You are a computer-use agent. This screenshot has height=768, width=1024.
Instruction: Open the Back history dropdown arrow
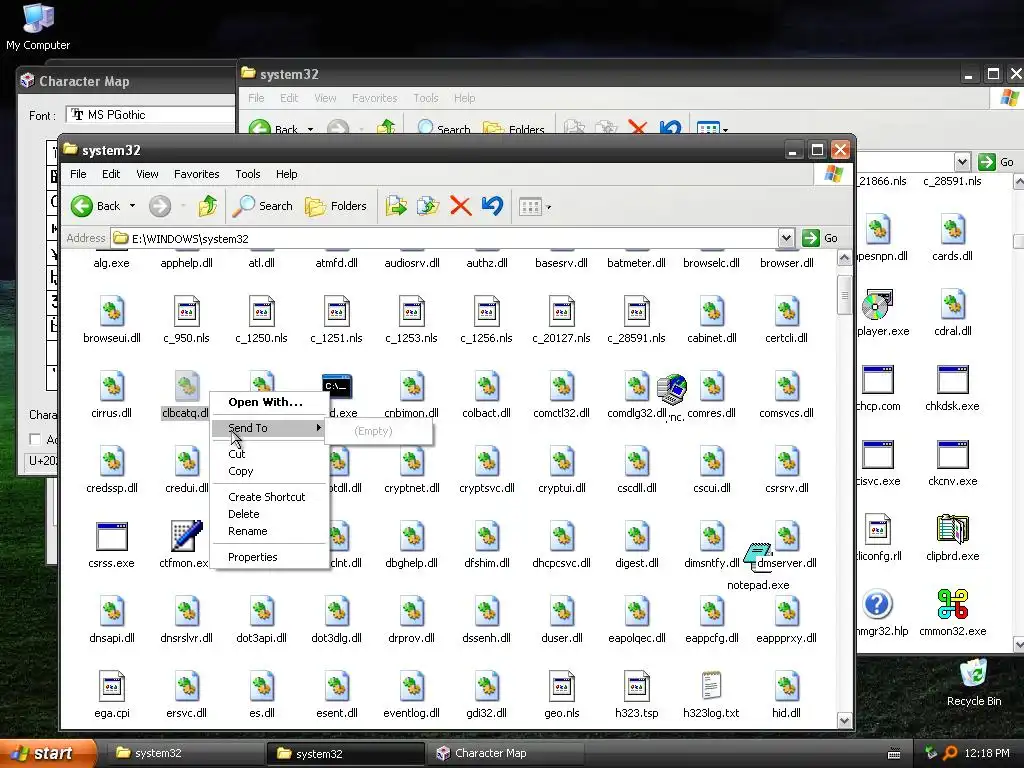(x=132, y=206)
